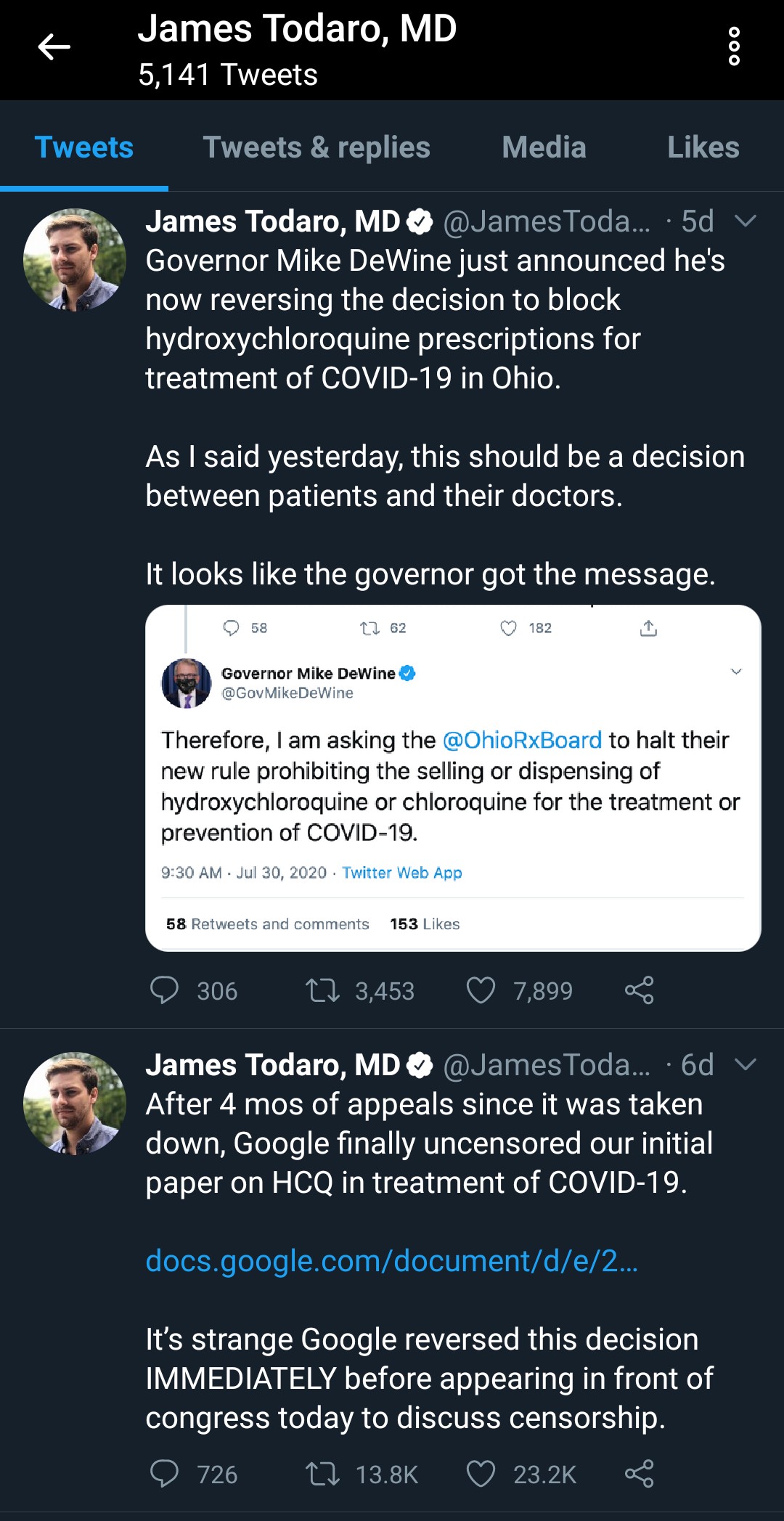This screenshot has width=784, height=1521.
Task: Tap the @OhioRxBoard mention
Action: 522,740
